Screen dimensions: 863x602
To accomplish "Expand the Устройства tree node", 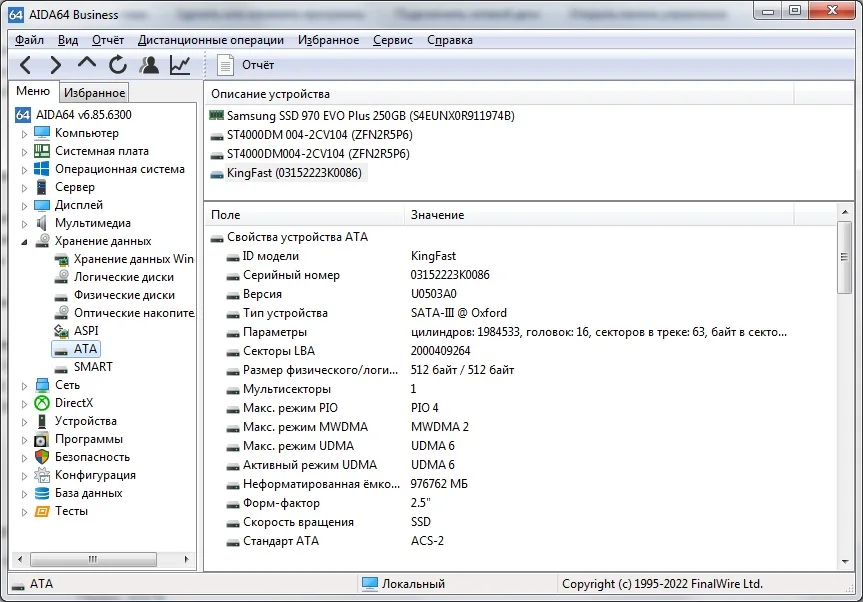I will (24, 422).
